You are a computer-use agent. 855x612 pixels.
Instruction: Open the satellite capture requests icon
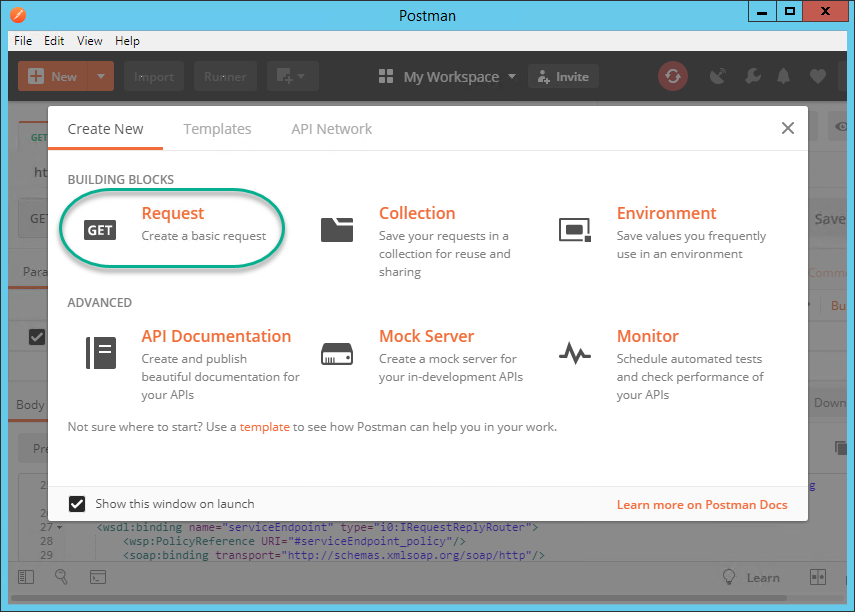click(x=718, y=76)
